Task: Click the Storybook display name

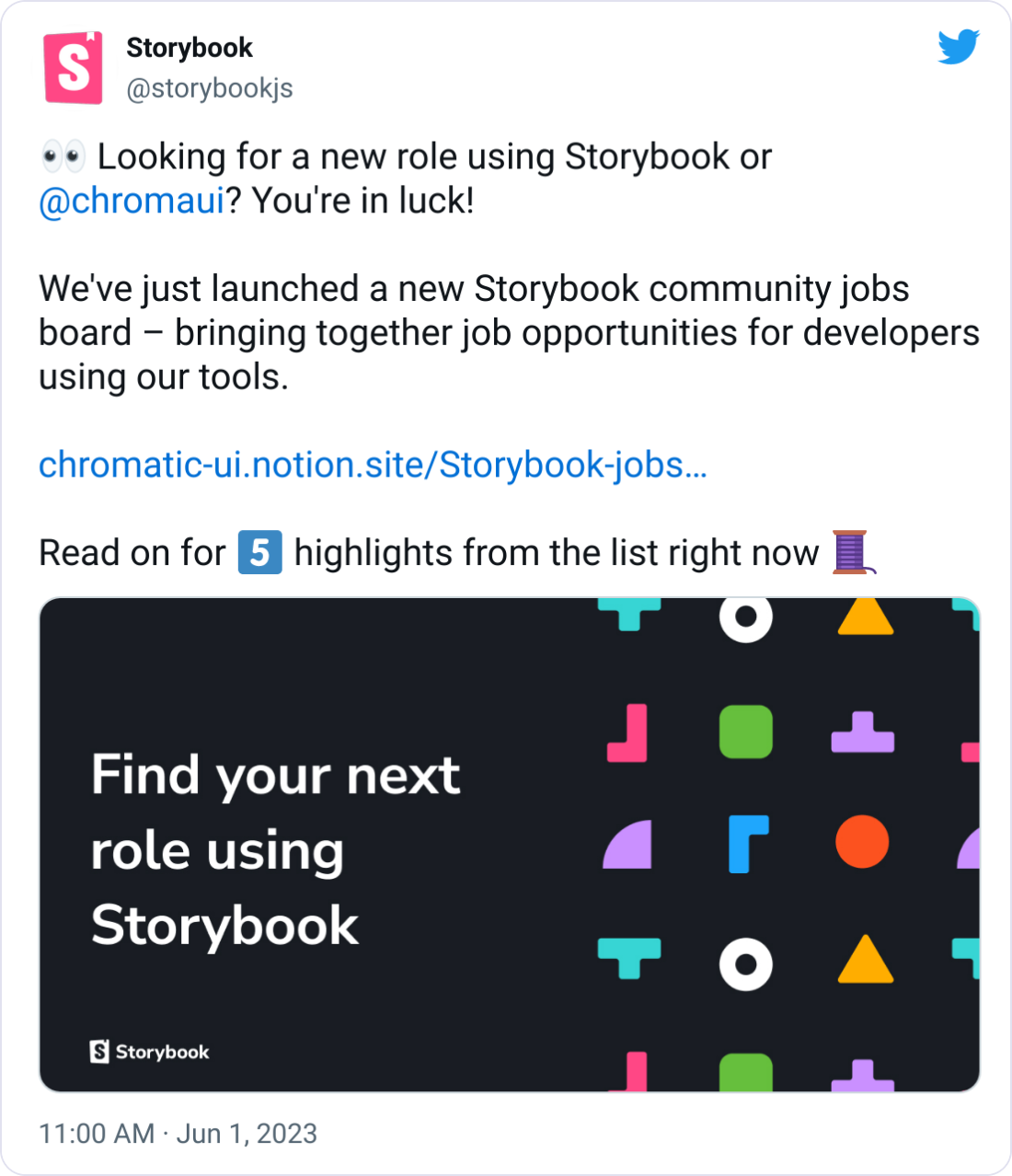Action: click(x=189, y=48)
